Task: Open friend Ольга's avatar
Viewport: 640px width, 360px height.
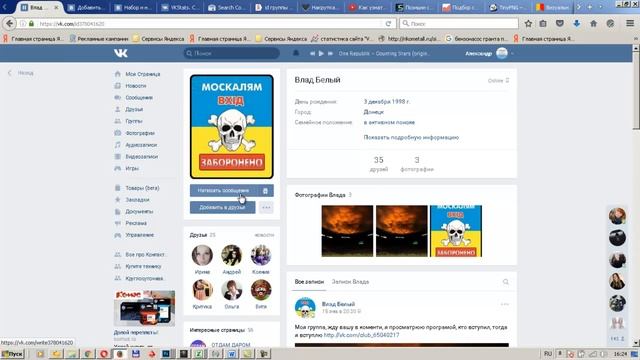Action: click(x=231, y=290)
